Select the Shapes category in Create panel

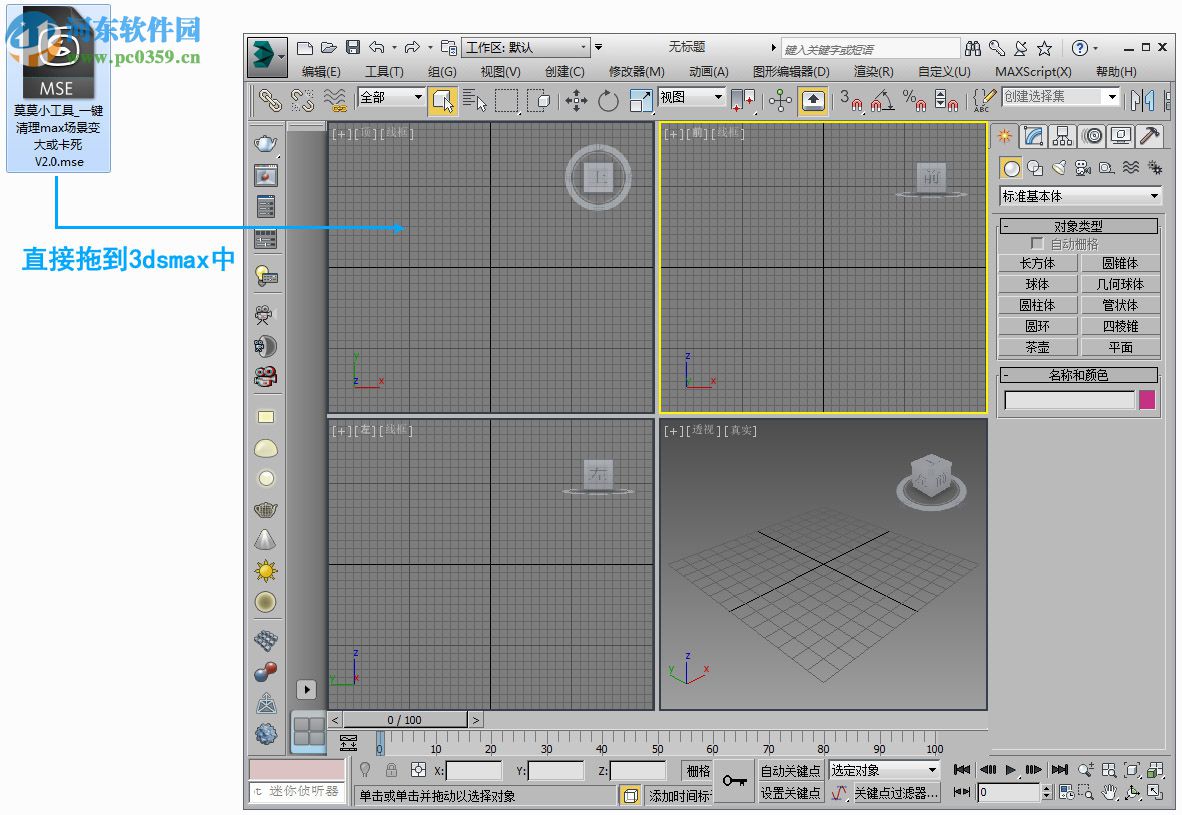(1036, 168)
